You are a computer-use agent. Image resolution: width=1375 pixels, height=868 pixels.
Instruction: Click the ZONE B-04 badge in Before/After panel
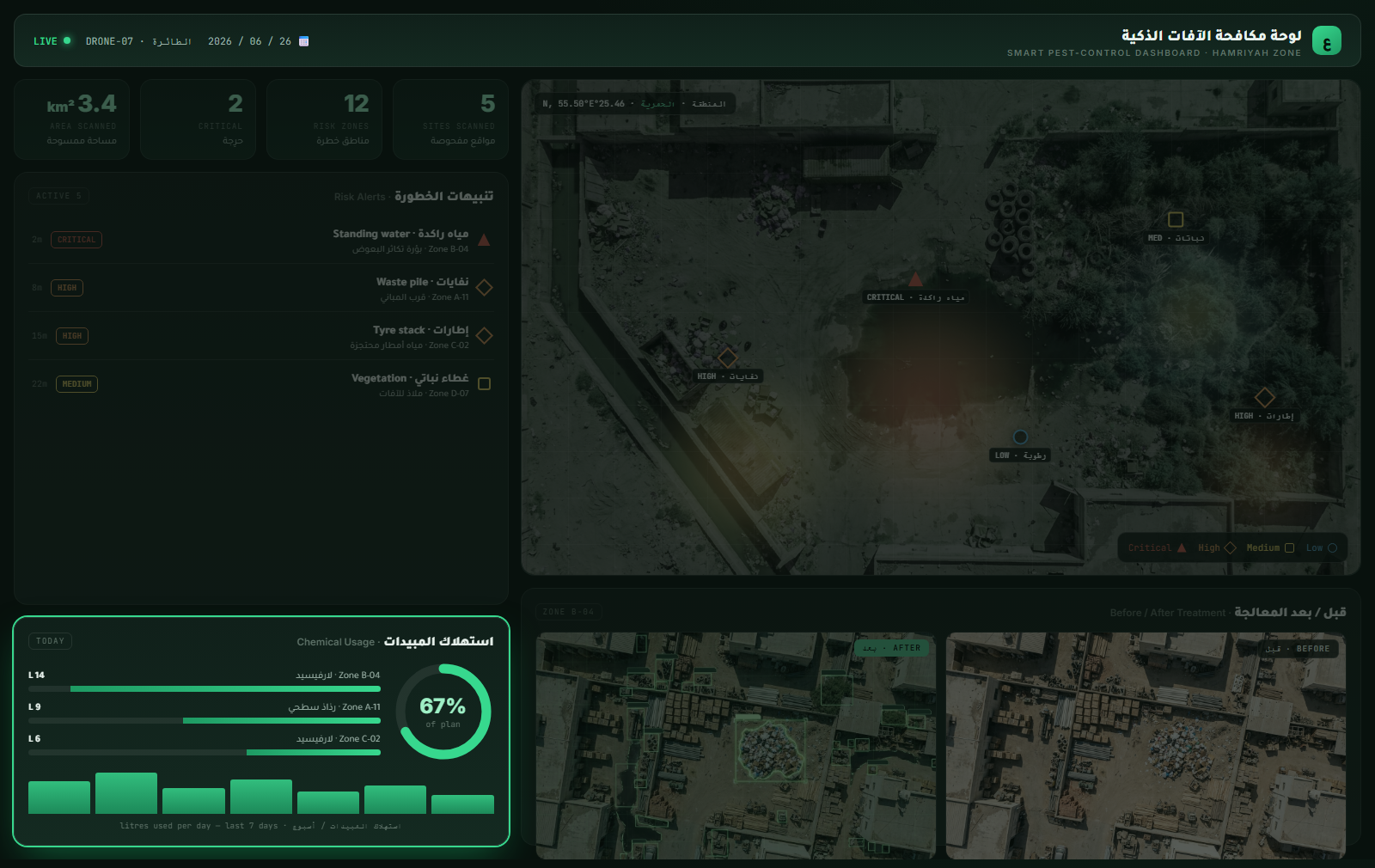coord(568,612)
